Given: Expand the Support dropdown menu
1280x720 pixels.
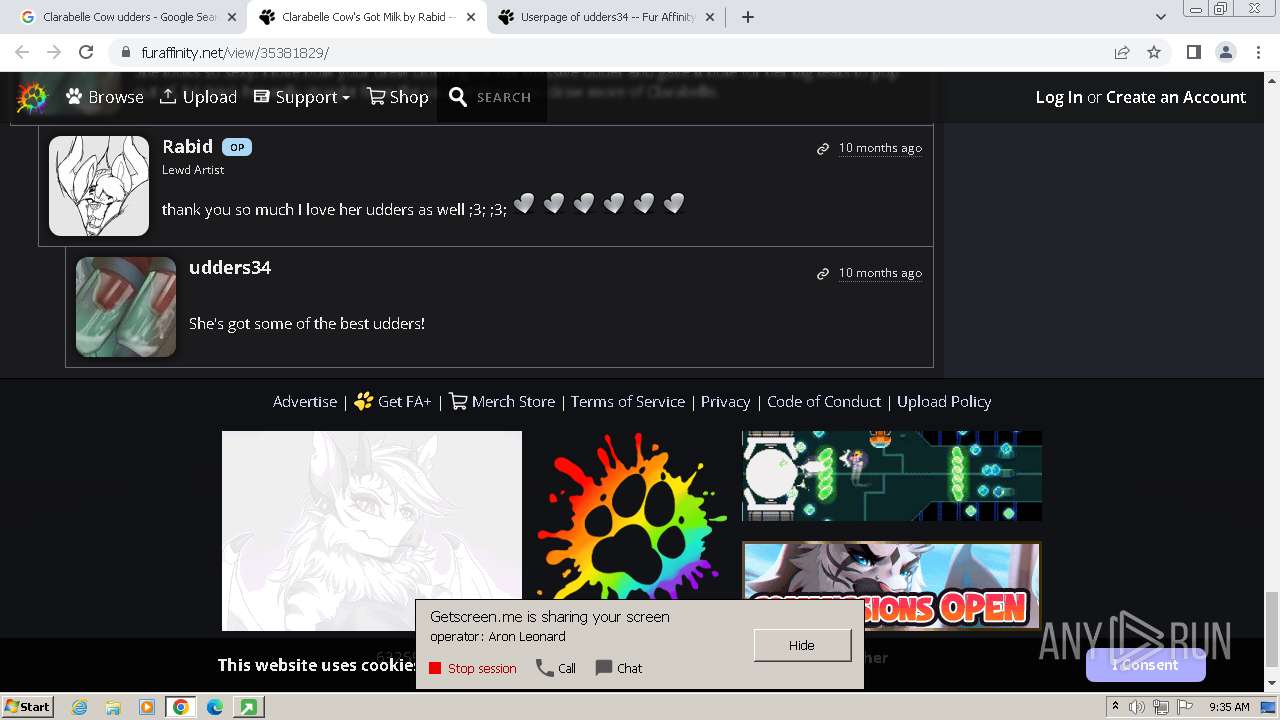Looking at the screenshot, I should [x=302, y=97].
